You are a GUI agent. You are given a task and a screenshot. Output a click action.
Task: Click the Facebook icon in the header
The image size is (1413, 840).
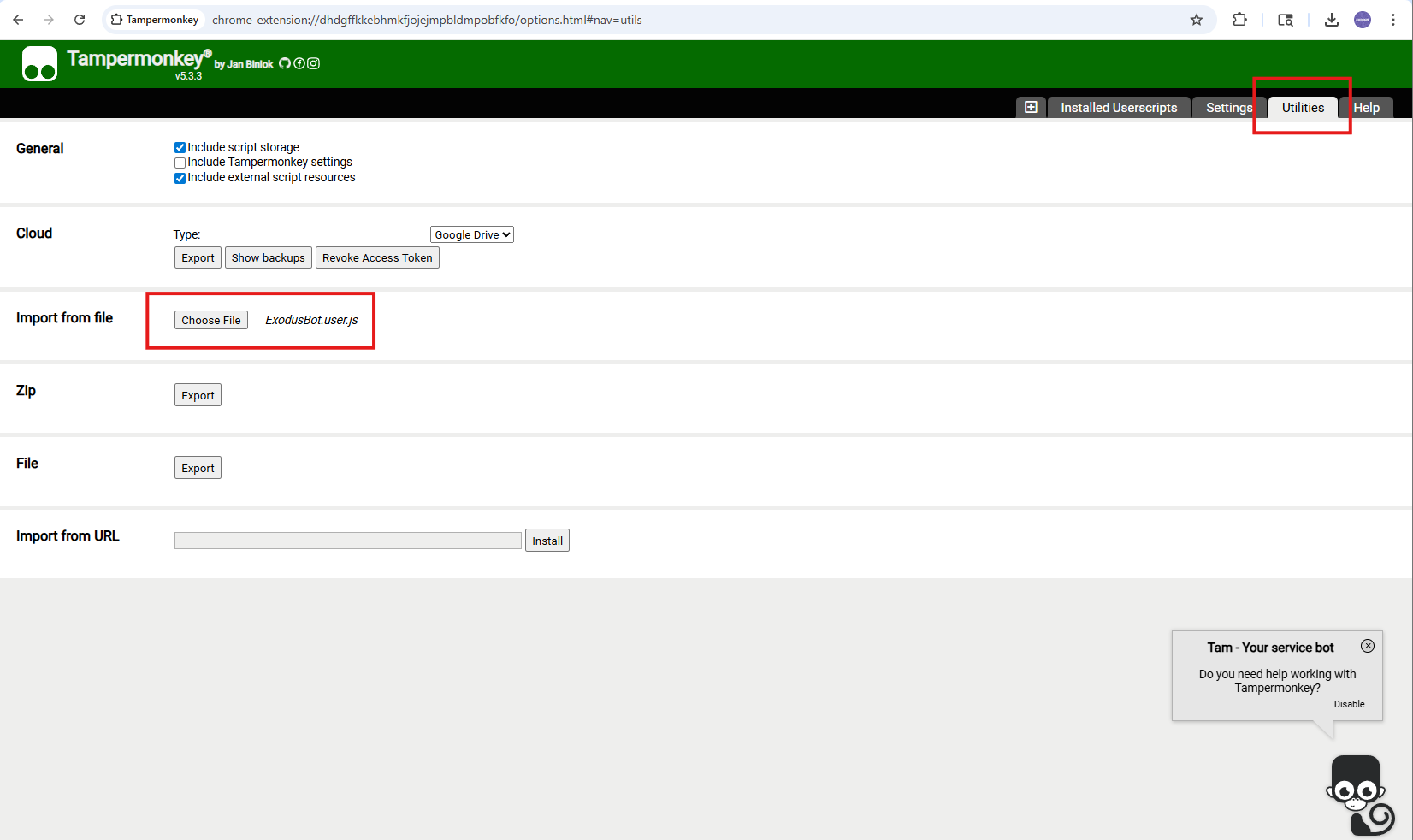click(x=299, y=62)
